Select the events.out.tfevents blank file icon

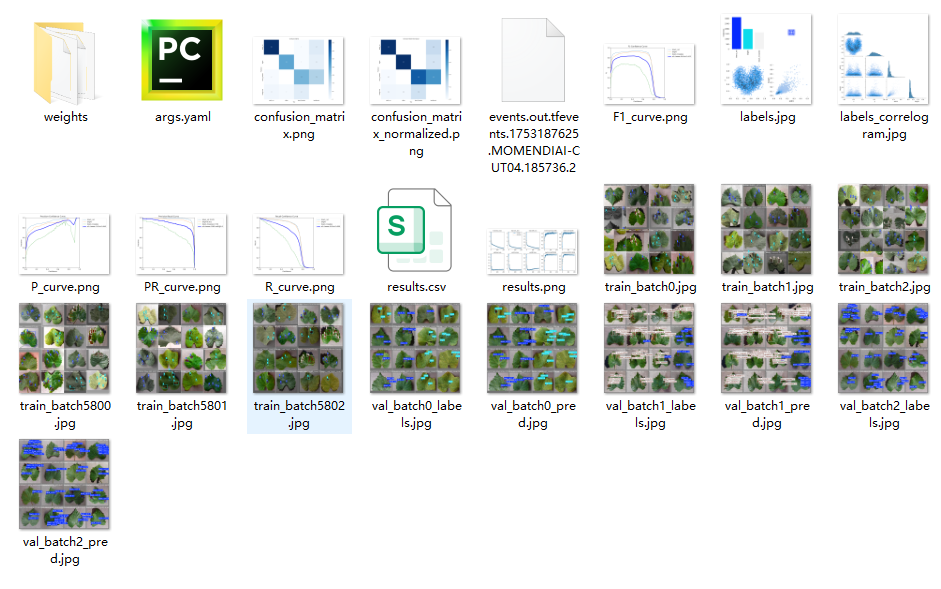point(533,60)
